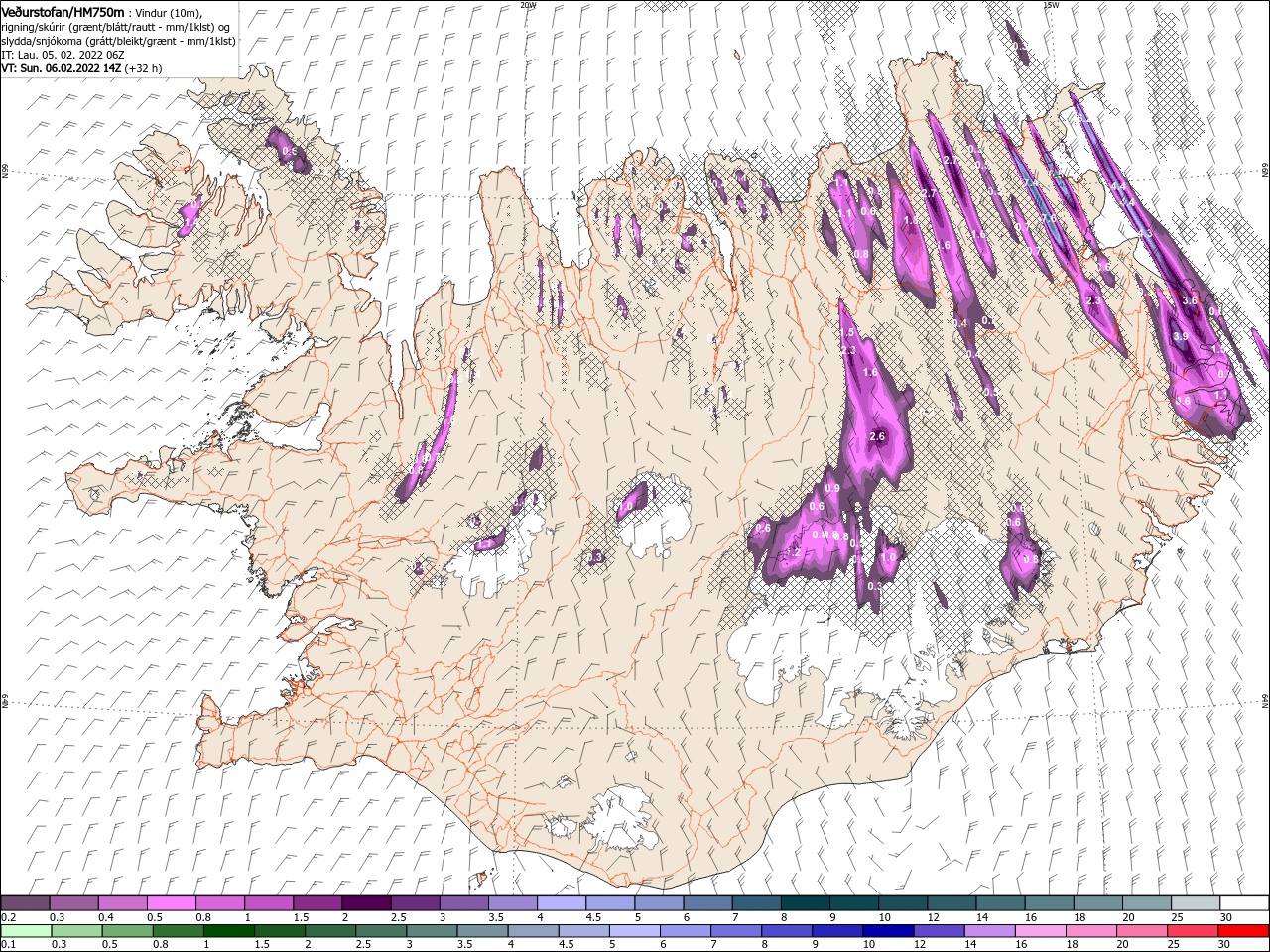
Task: Select the 1–1.5 dark green rain scale swatch
Action: (230, 931)
